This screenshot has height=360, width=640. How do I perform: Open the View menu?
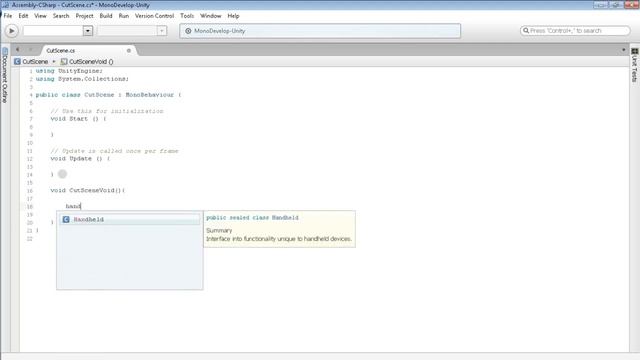[40, 16]
